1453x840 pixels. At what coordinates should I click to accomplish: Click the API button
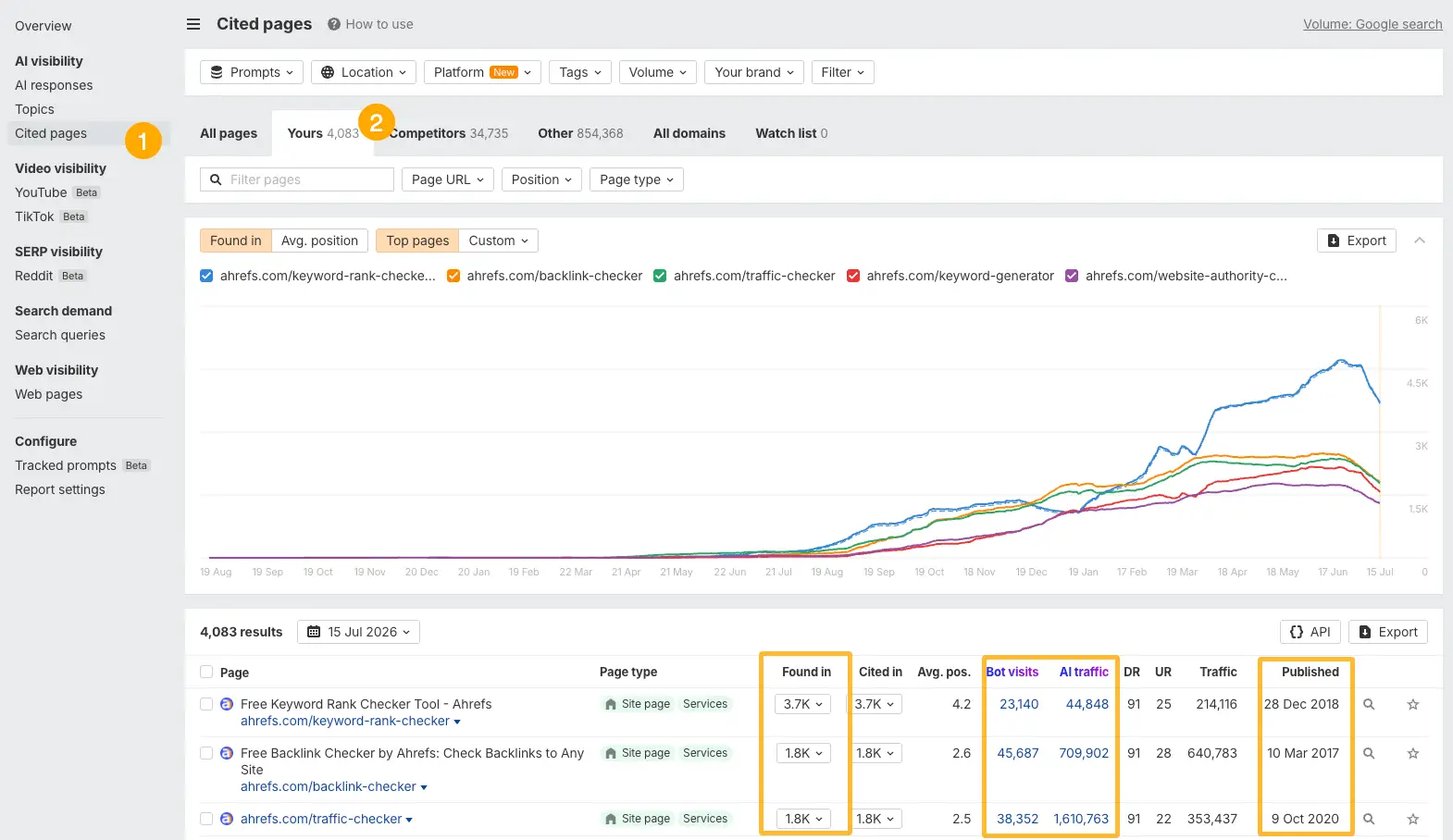[1310, 632]
